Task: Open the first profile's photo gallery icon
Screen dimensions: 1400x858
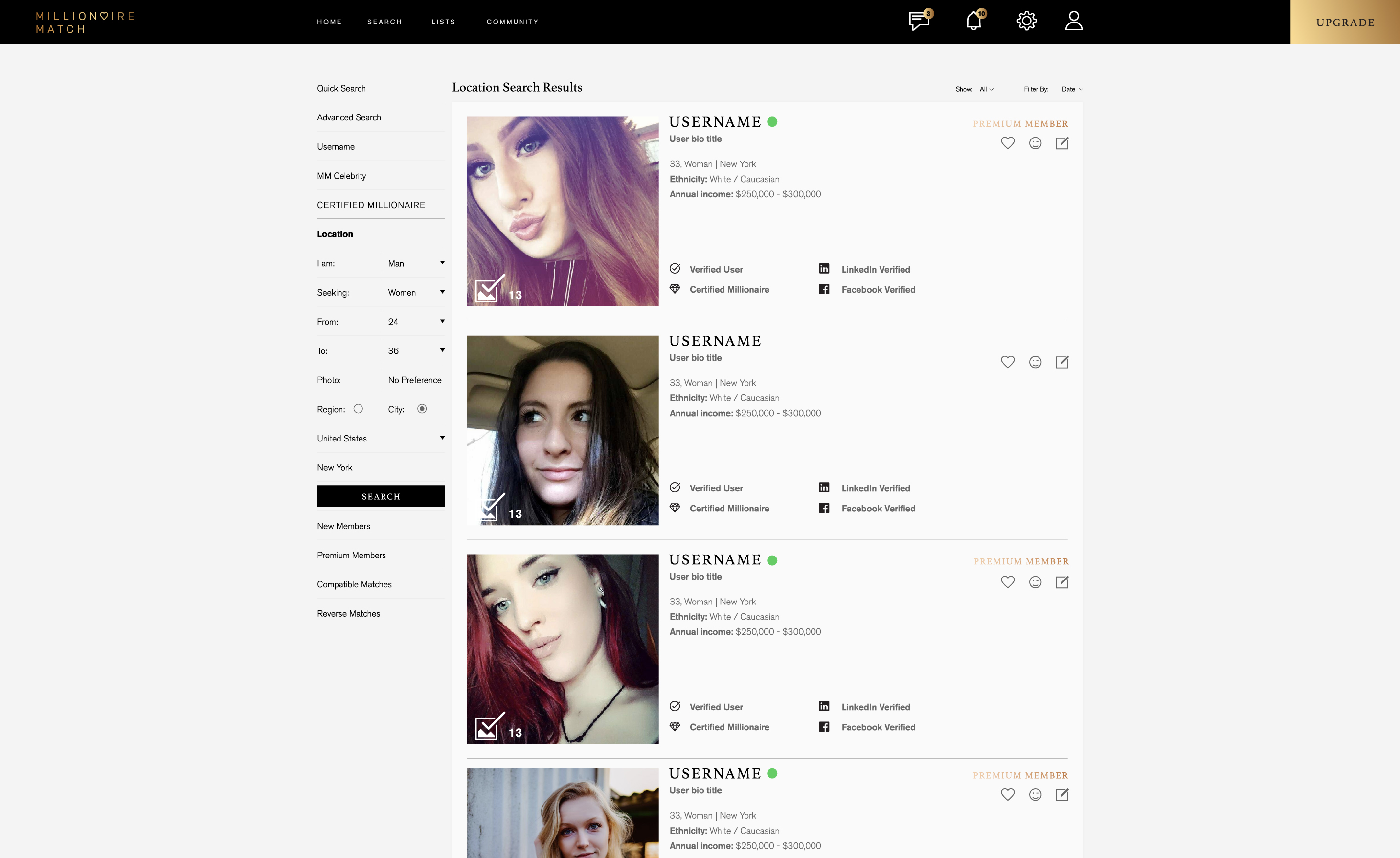Action: point(490,289)
